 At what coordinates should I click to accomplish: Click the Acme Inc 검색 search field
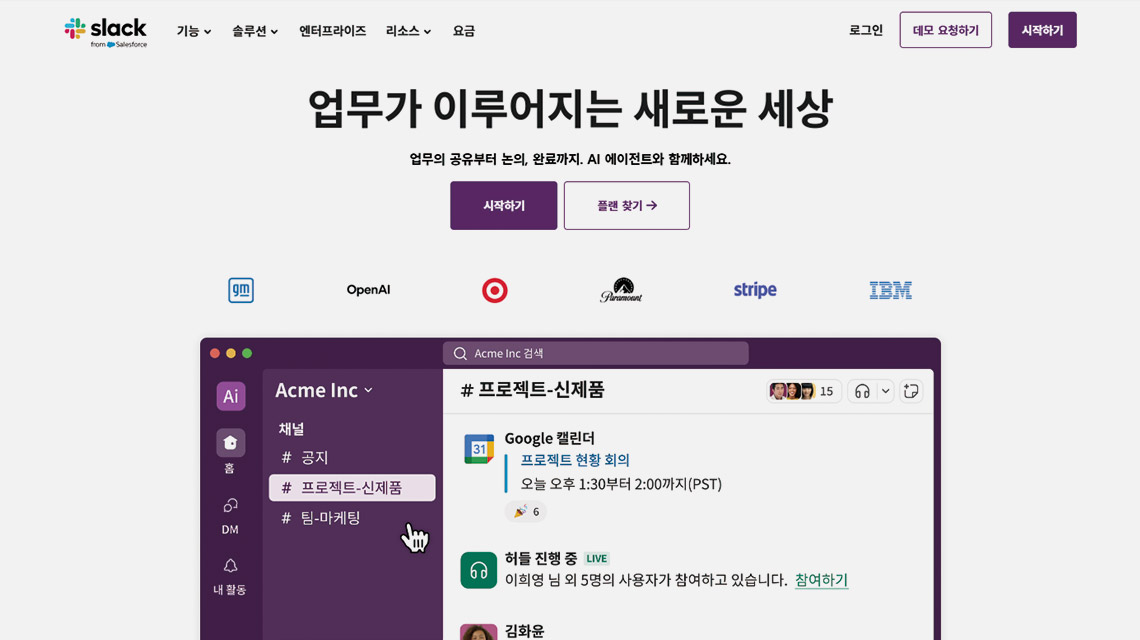(x=596, y=353)
